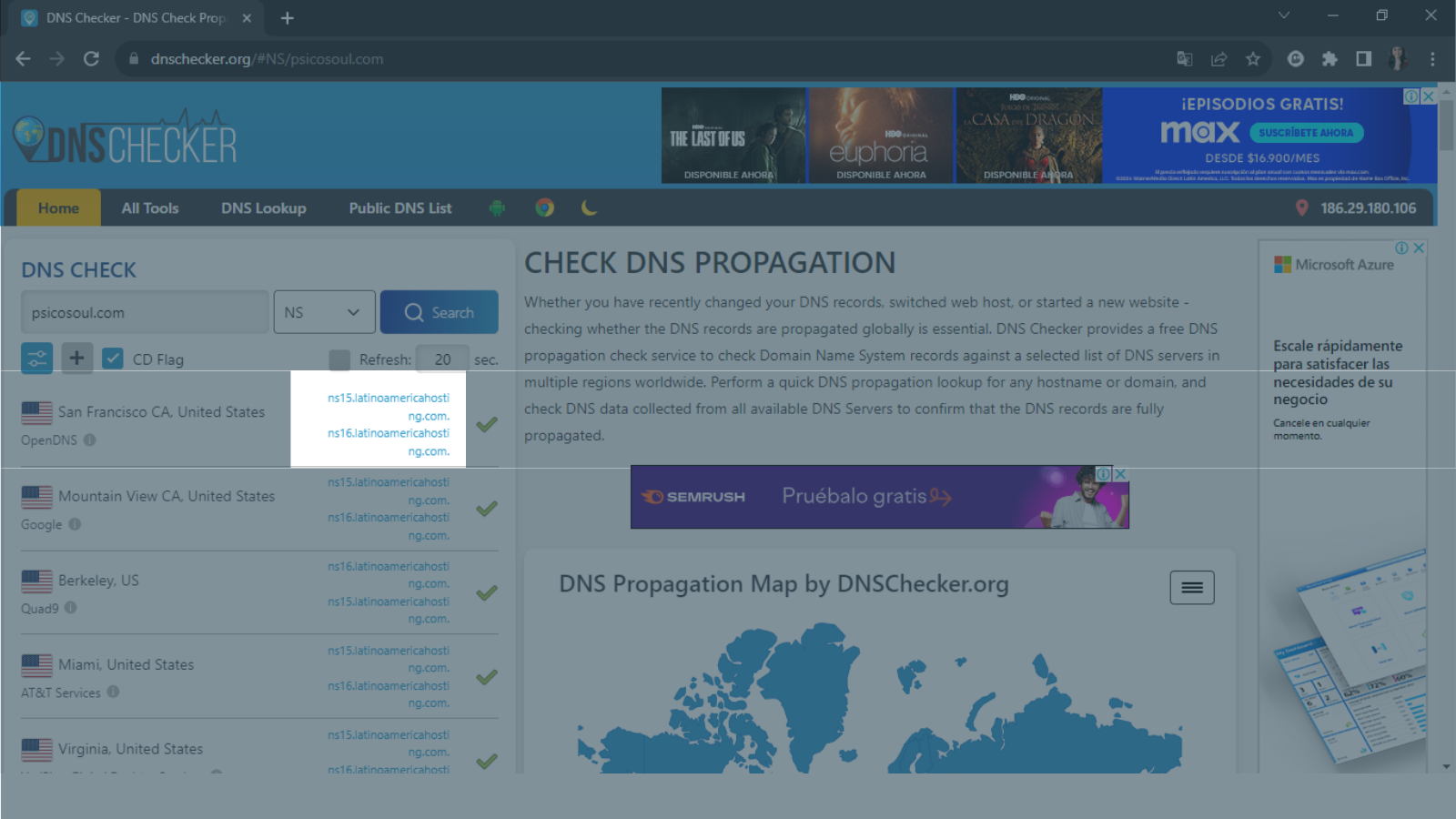Screen dimensions: 1456x819
Task: Open the propagation map hamburger menu
Action: coord(1192,588)
